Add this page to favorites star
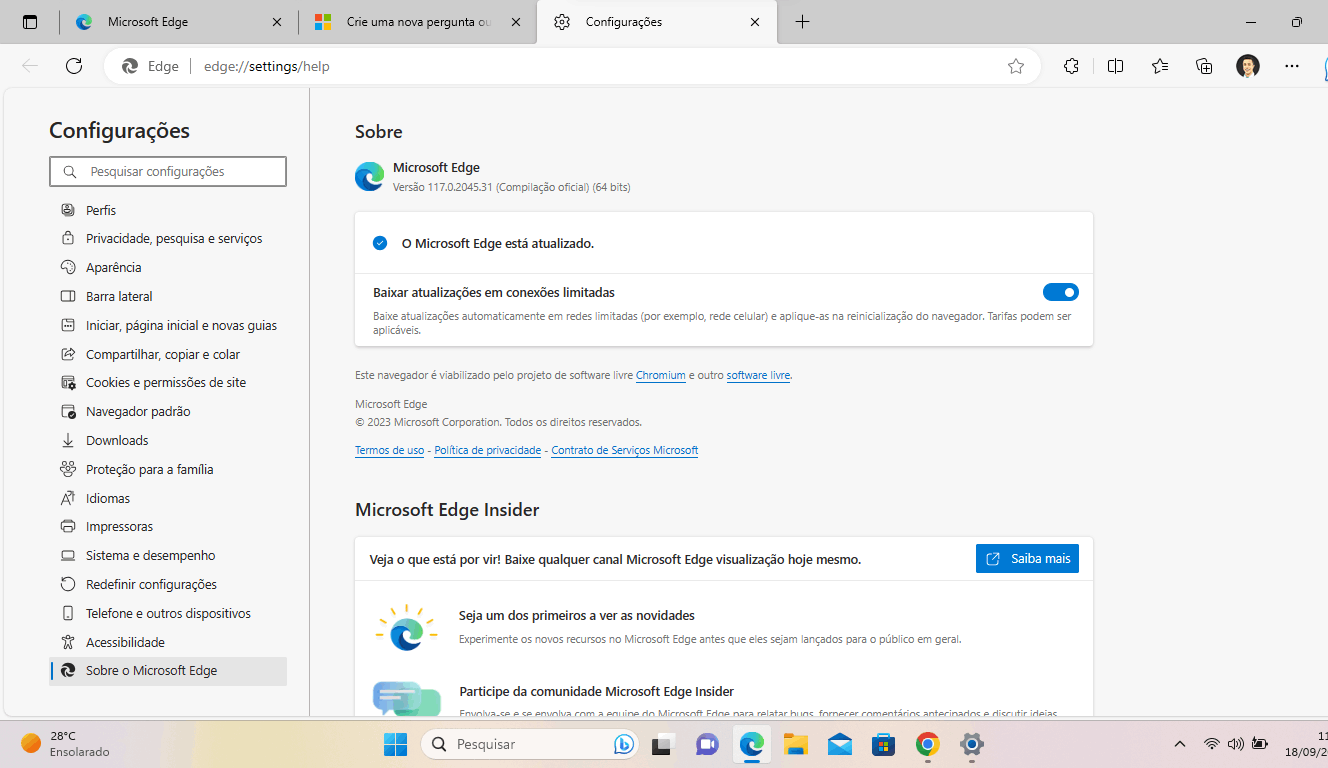The height and width of the screenshot is (768, 1328). click(1016, 66)
